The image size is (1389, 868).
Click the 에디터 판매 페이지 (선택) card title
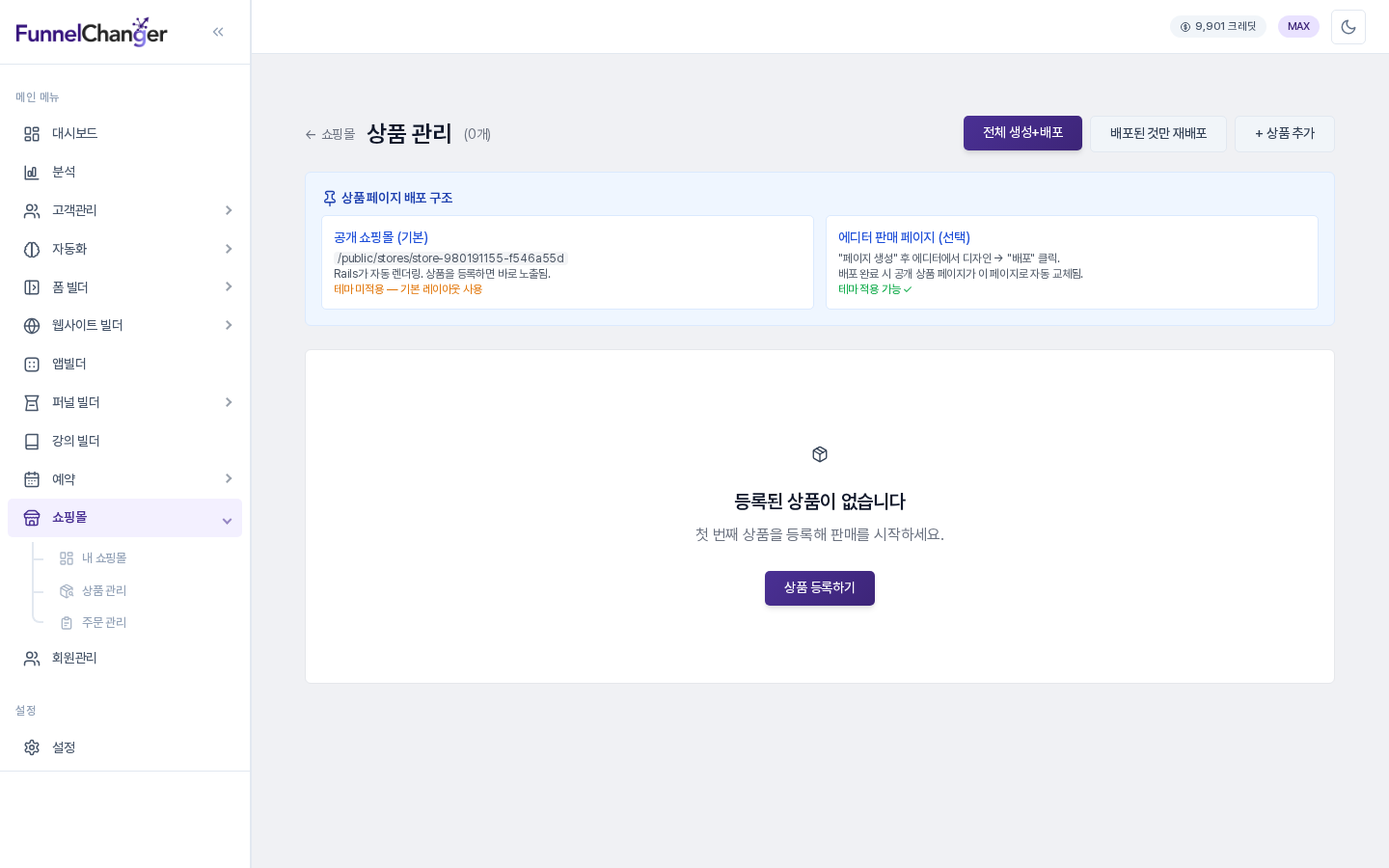pyautogui.click(x=904, y=237)
